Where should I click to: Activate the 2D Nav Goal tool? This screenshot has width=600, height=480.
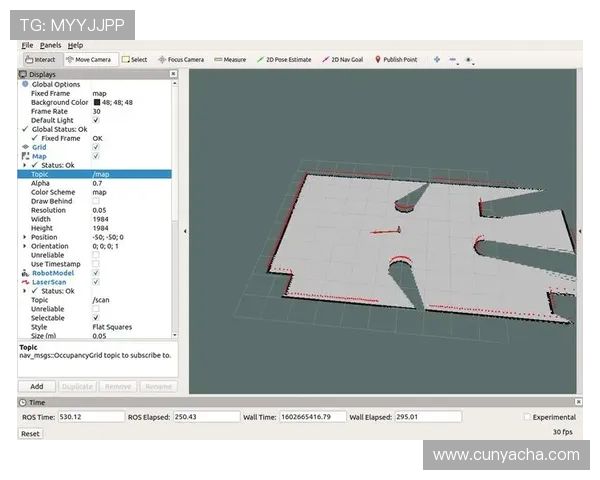343,59
